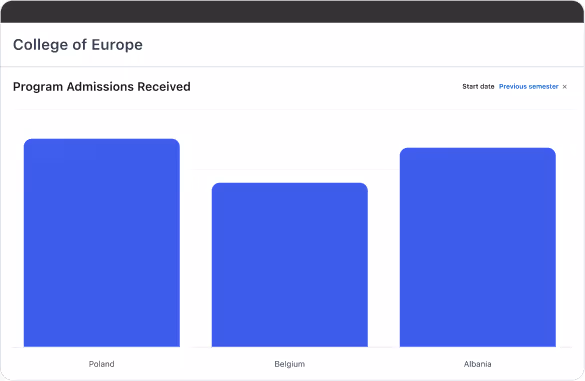Click the College of Europe heading
Screen dimensions: 585x381
click(78, 45)
